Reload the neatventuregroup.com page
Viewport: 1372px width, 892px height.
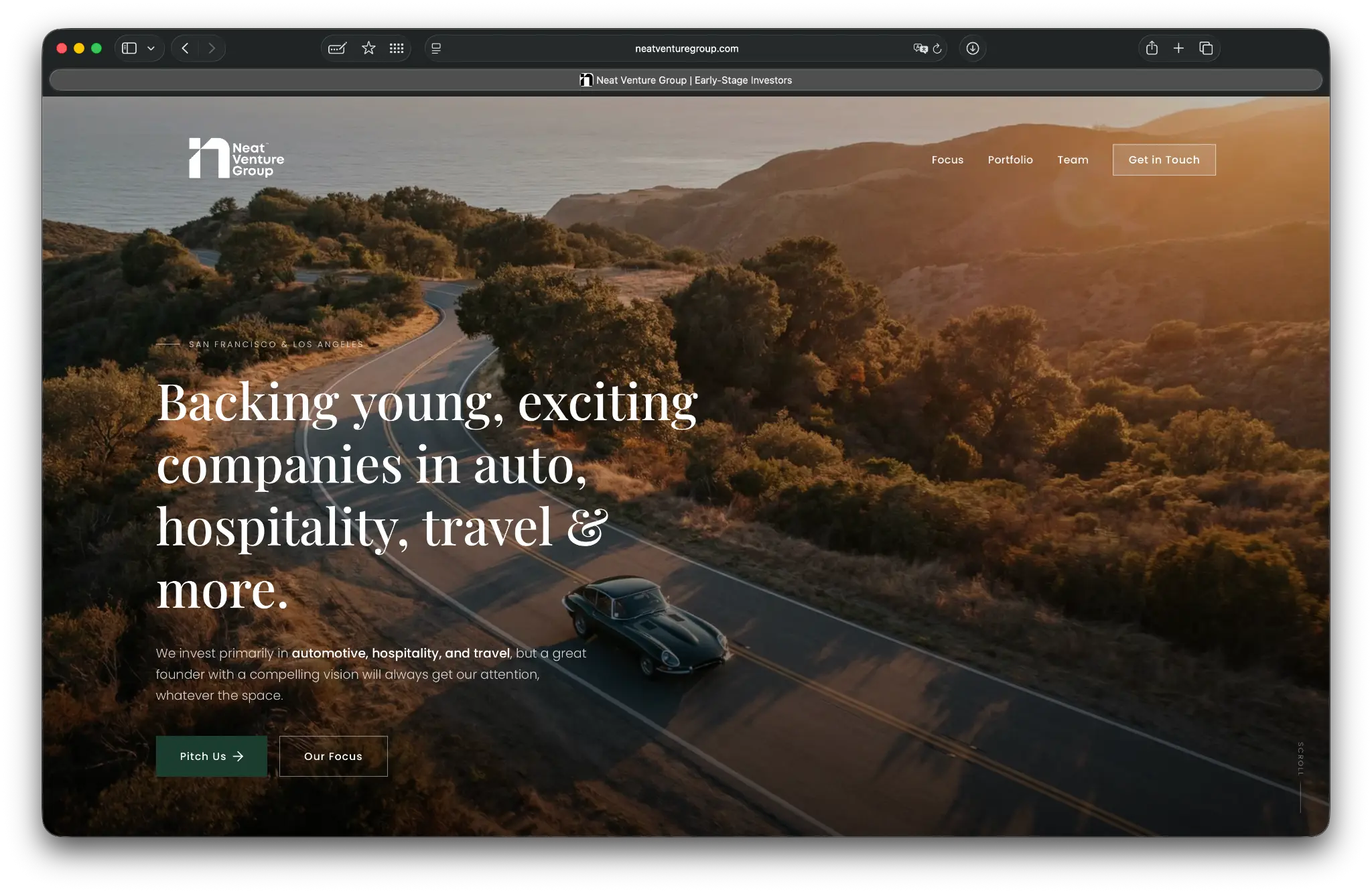937,48
